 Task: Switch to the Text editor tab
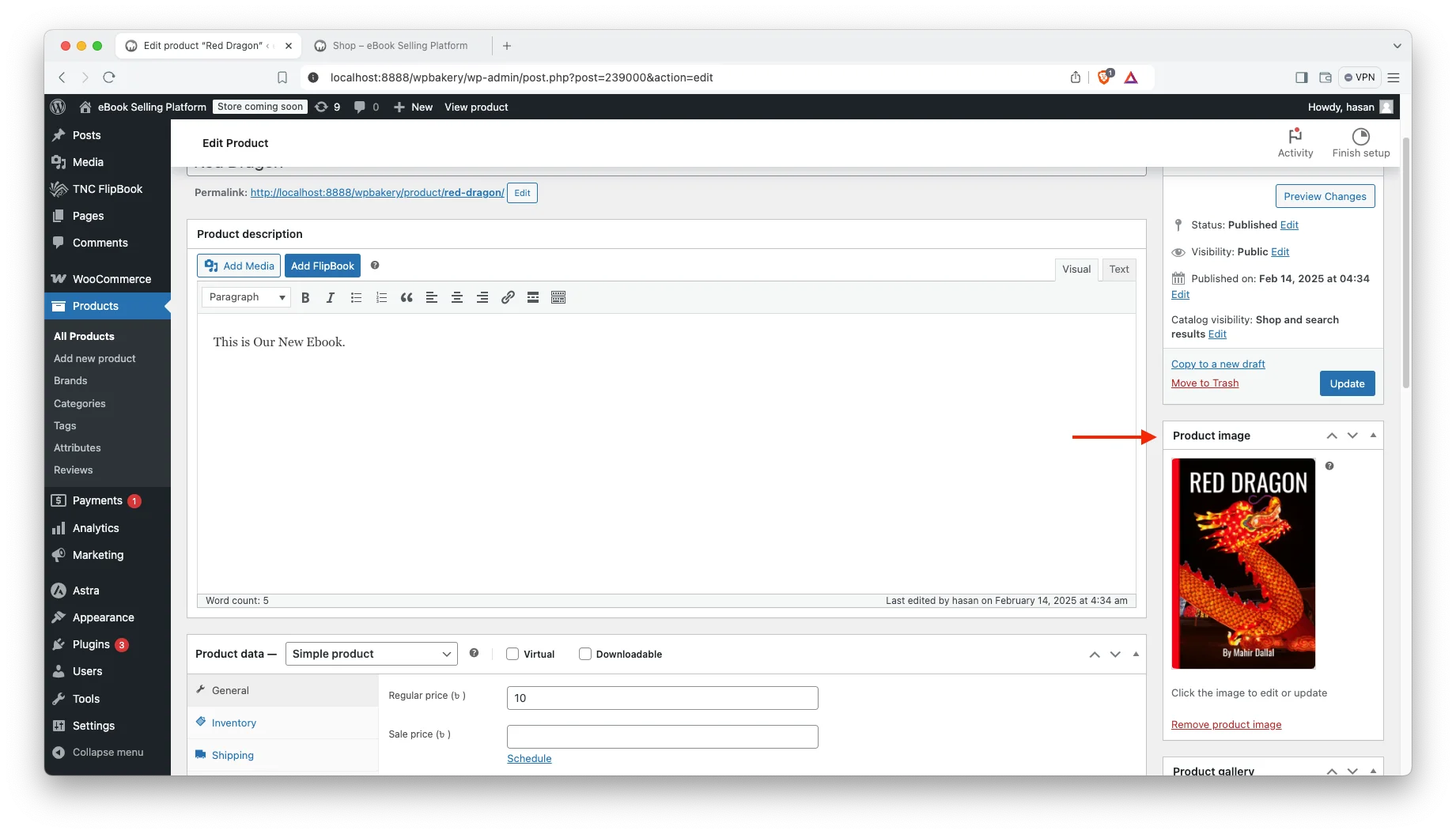pos(1118,270)
